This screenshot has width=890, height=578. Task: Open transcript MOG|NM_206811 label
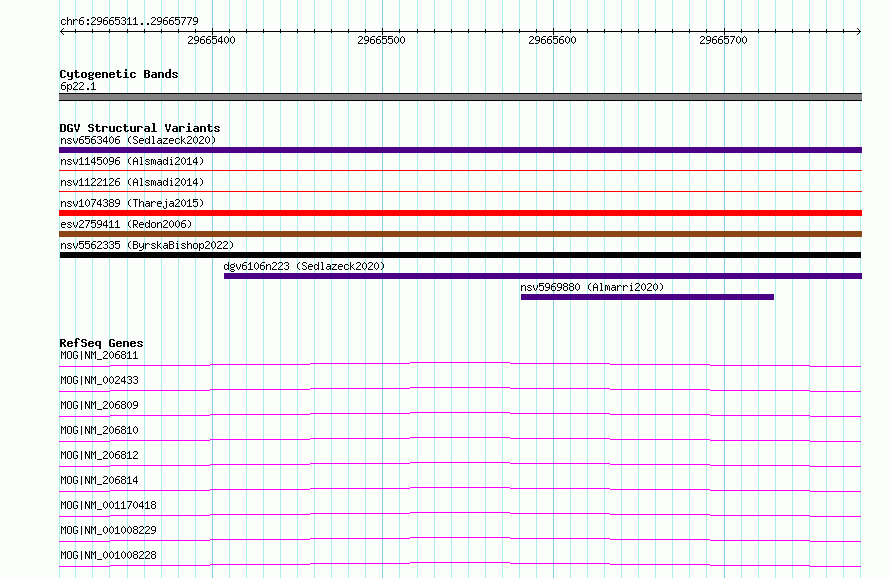[99, 355]
